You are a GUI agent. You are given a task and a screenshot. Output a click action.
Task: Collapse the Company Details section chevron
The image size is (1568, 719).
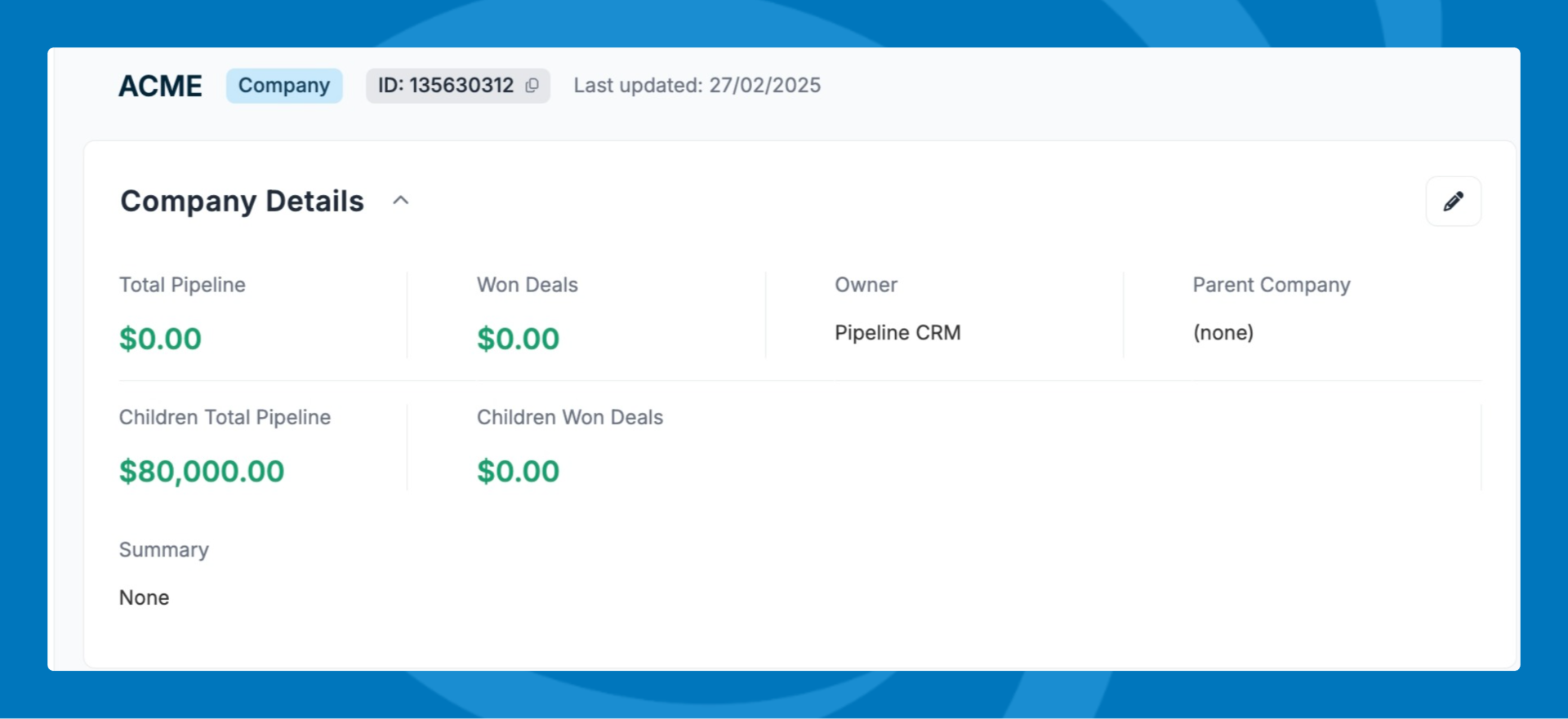click(400, 201)
